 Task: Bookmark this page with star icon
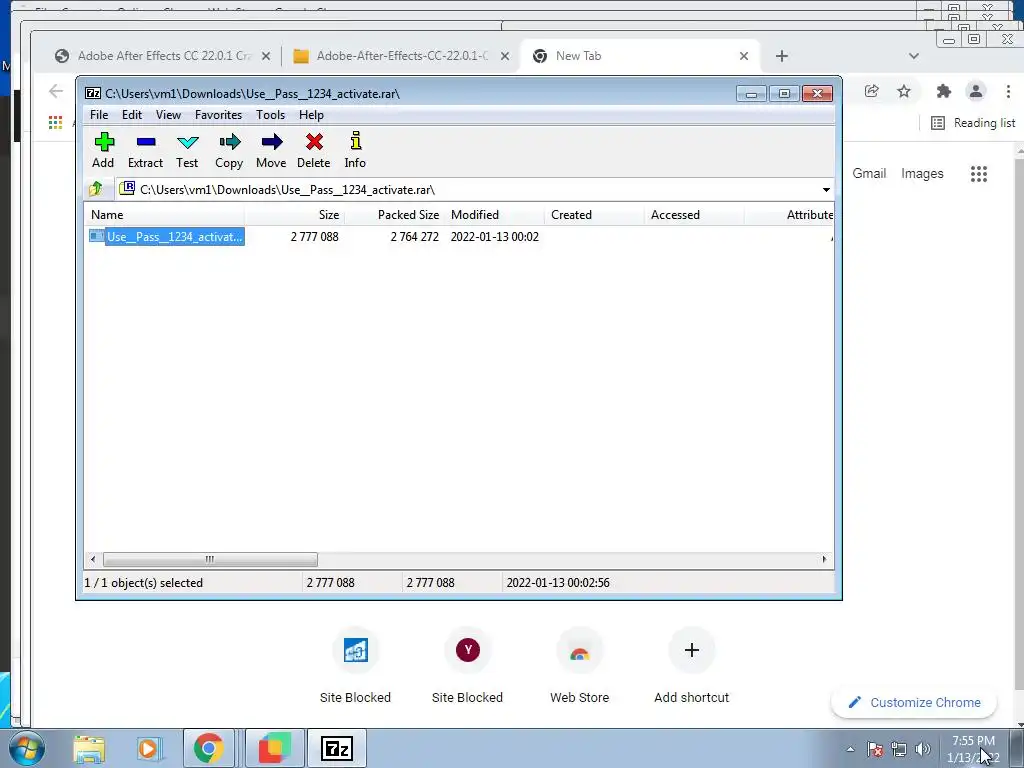[904, 91]
